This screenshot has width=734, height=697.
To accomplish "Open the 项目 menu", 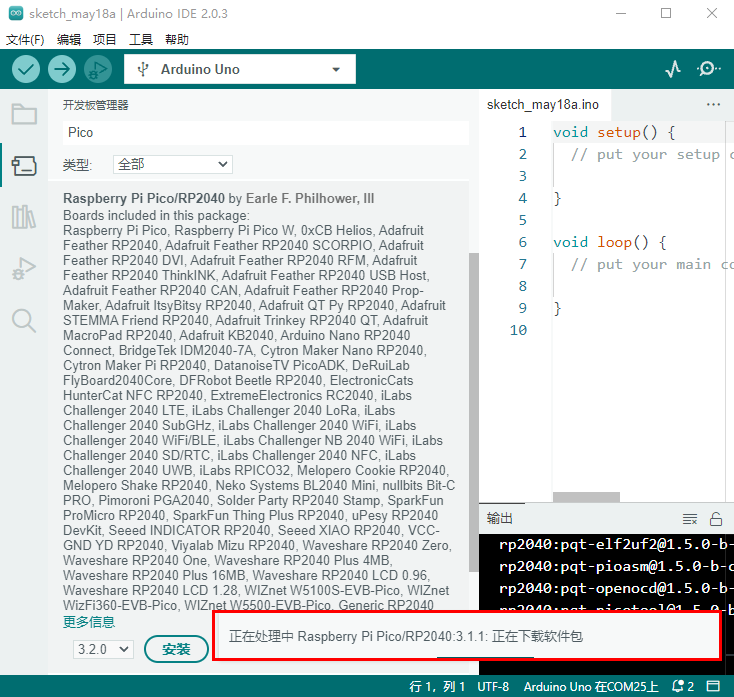I will [x=104, y=39].
